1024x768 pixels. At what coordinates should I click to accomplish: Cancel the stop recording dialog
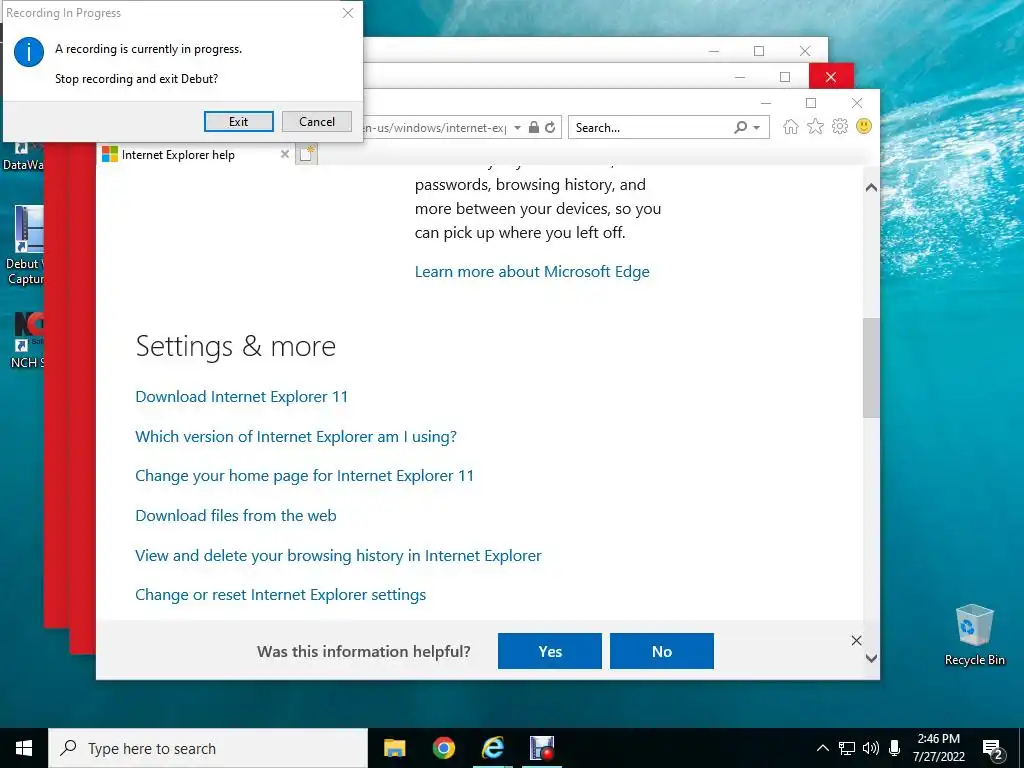pos(317,121)
